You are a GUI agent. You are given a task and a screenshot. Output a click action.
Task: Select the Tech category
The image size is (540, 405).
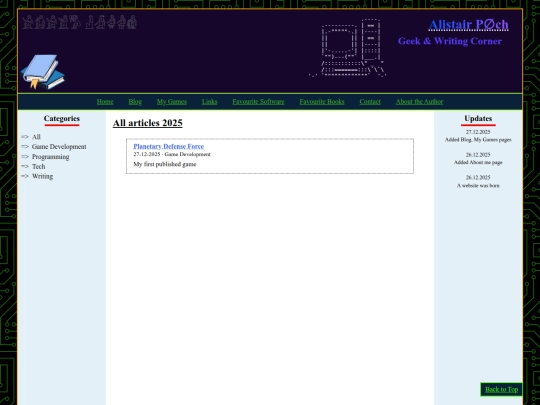pos(38,166)
